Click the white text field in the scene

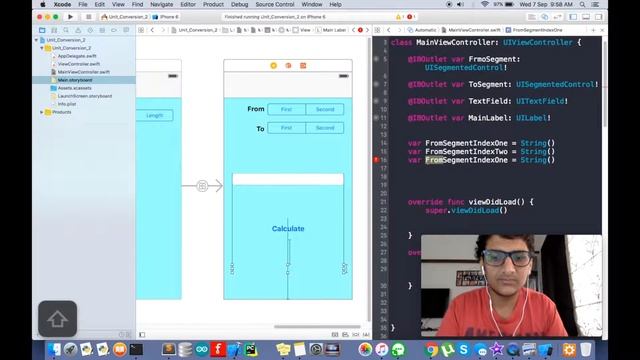click(x=288, y=179)
